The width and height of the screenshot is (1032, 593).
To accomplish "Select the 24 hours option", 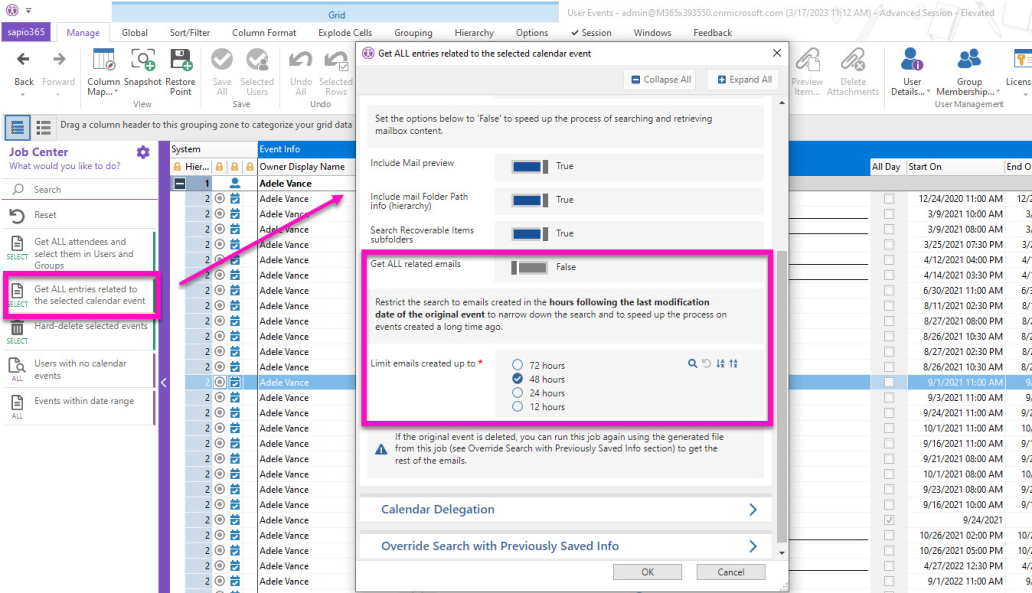I will pyautogui.click(x=517, y=392).
